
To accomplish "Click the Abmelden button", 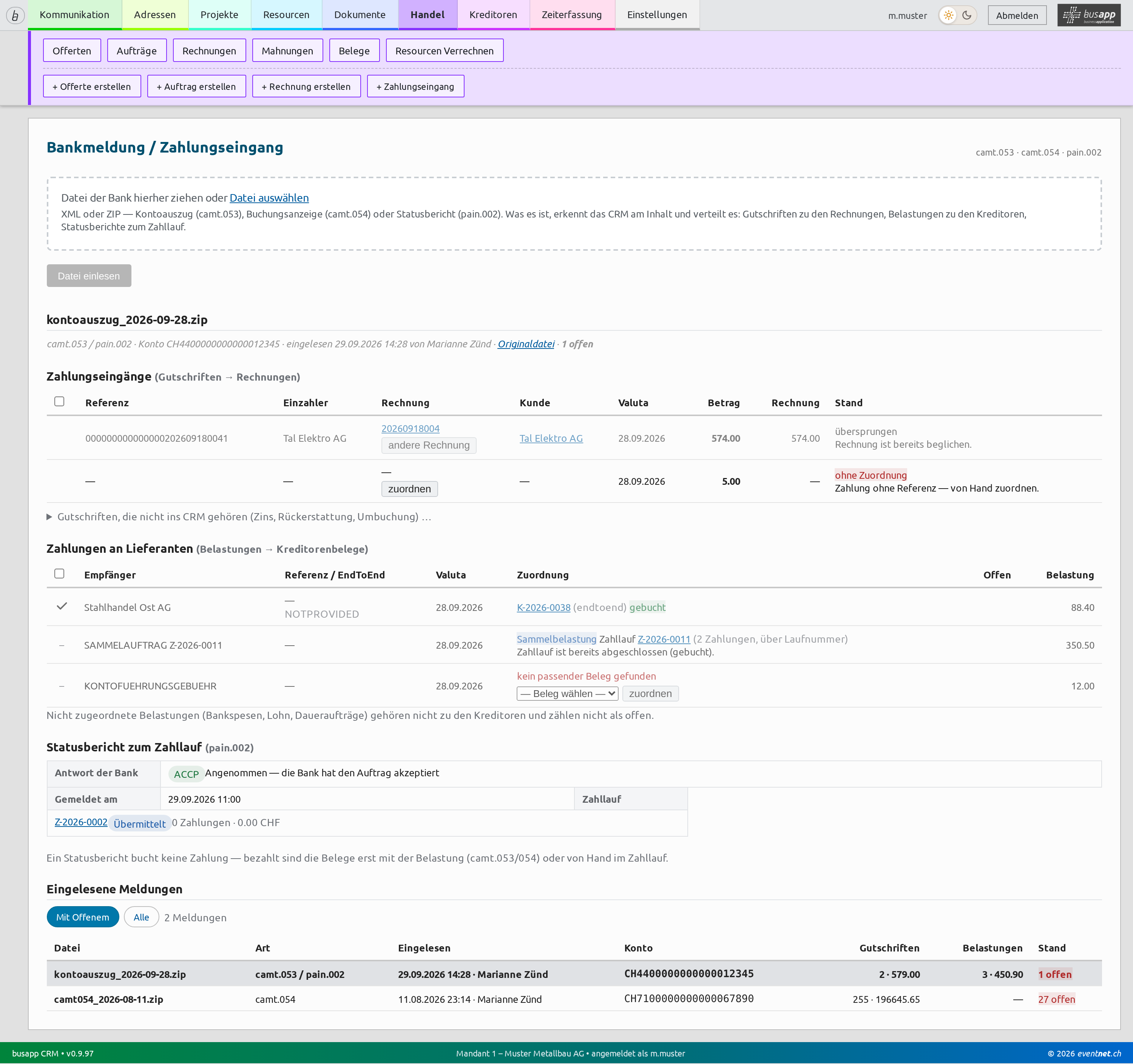I will pyautogui.click(x=1017, y=15).
